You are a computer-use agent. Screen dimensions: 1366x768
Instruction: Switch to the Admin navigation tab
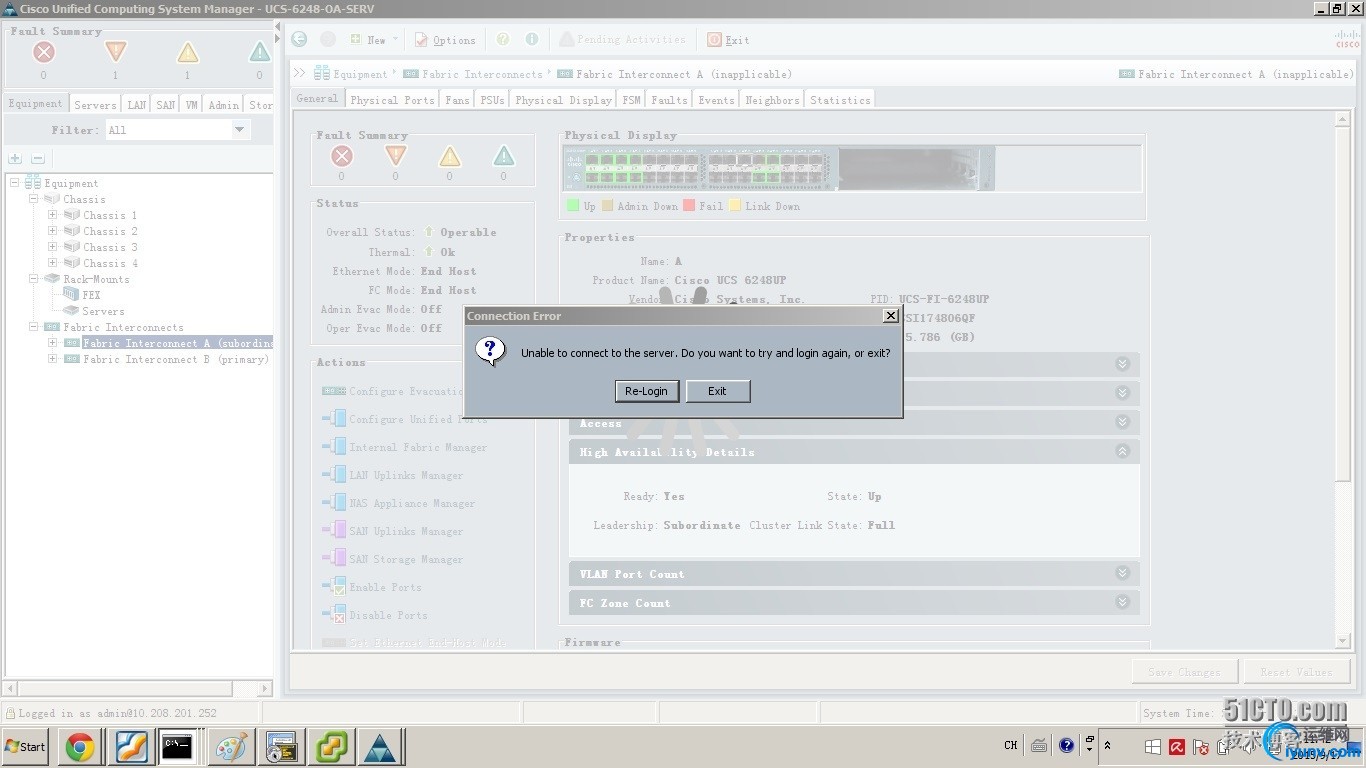pyautogui.click(x=223, y=104)
